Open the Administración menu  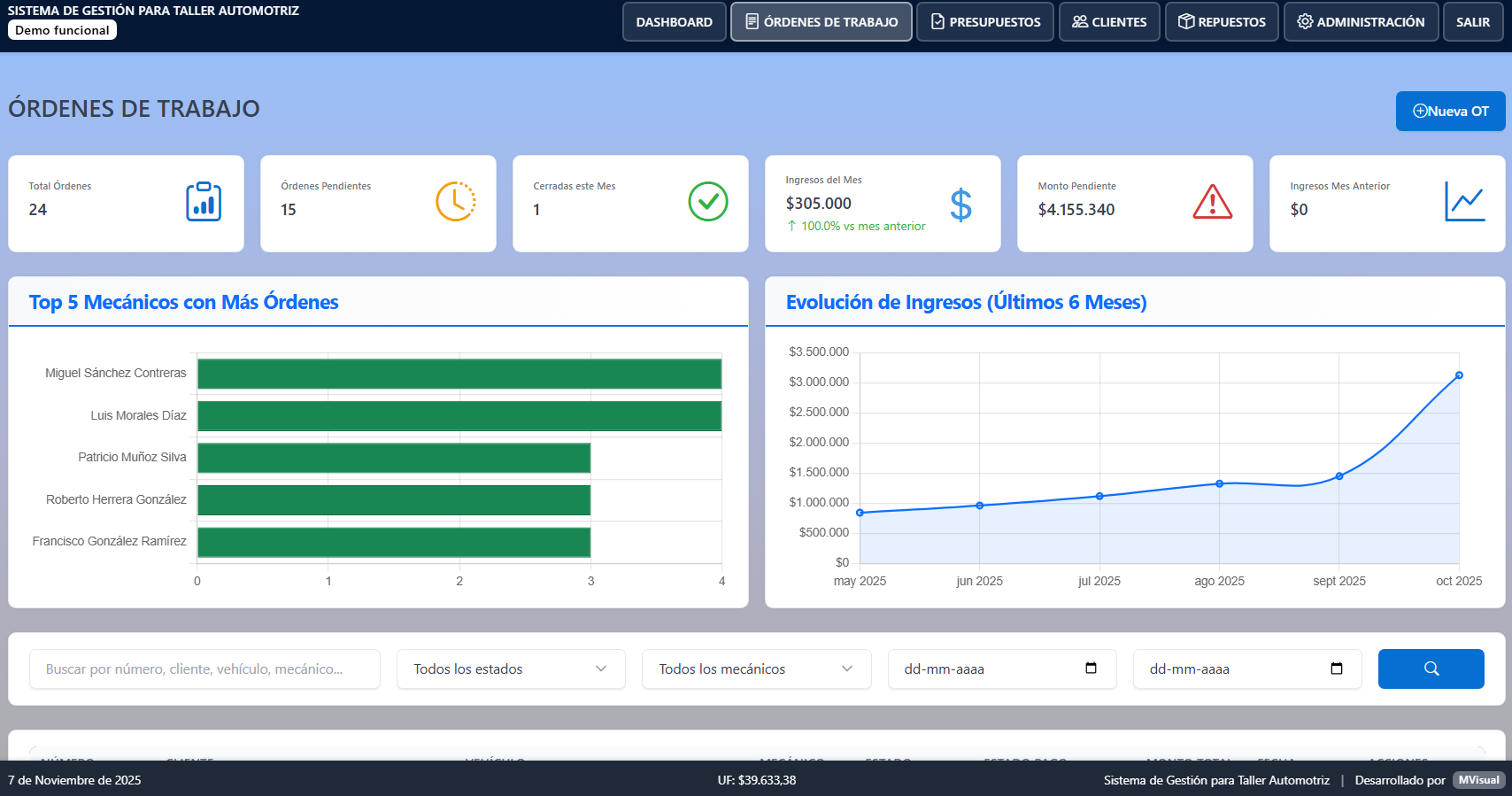[1361, 22]
